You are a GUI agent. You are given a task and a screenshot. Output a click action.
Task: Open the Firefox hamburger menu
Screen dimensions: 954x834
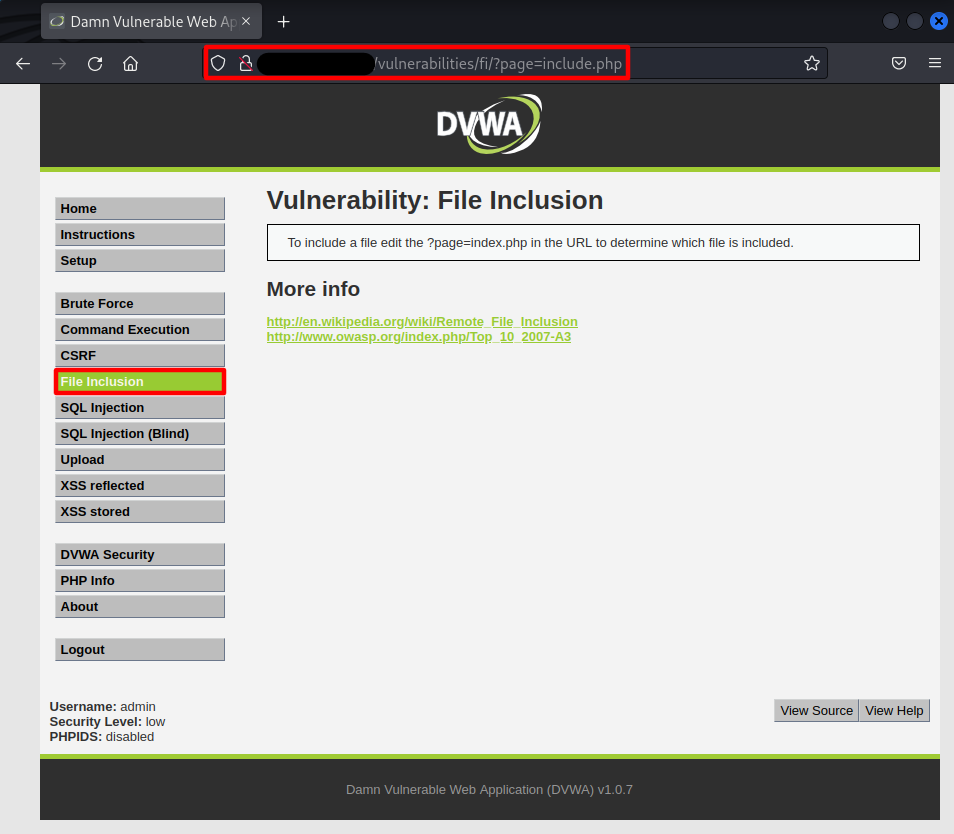[x=935, y=64]
